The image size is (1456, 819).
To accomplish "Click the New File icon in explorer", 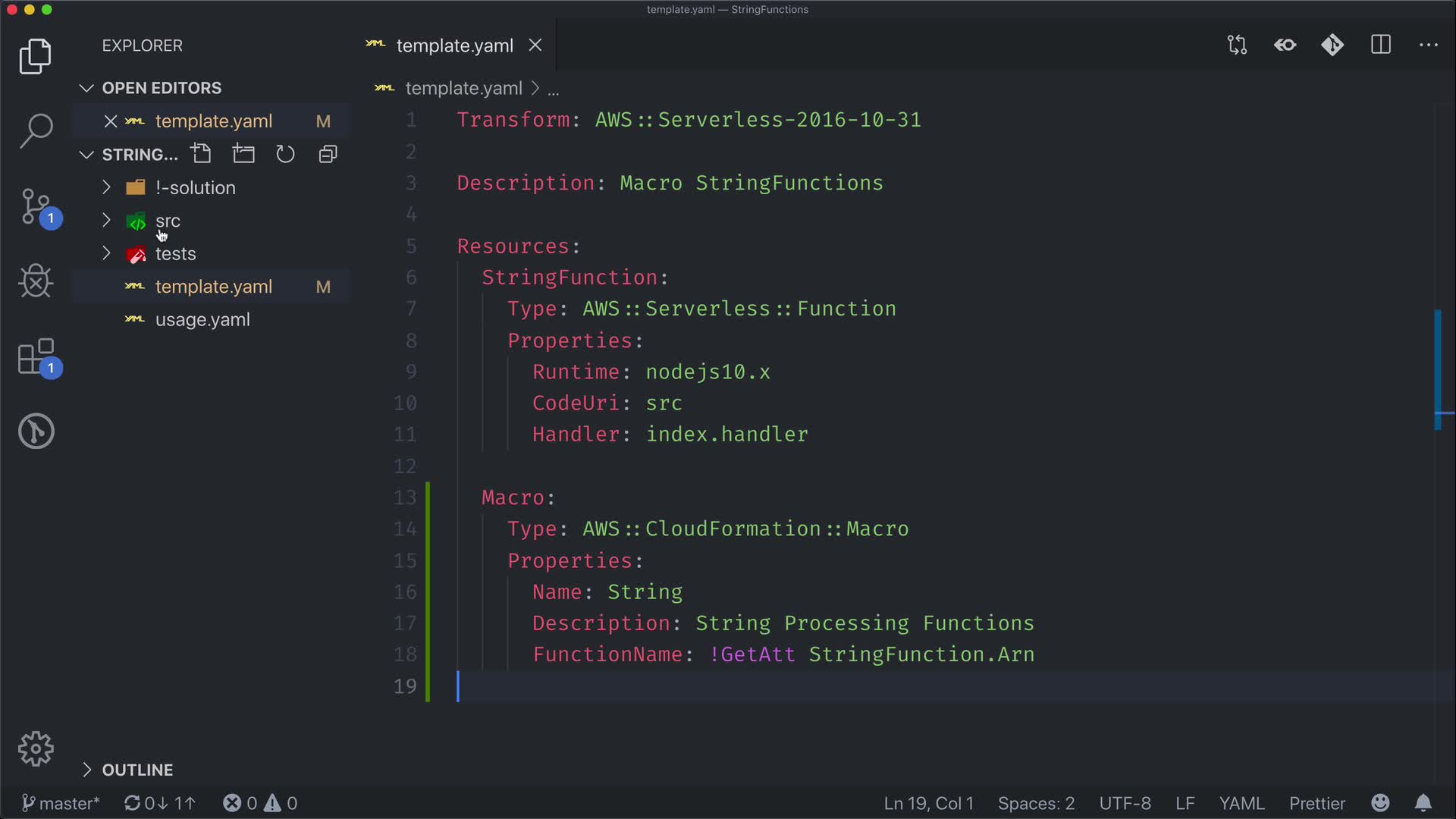I will (202, 154).
